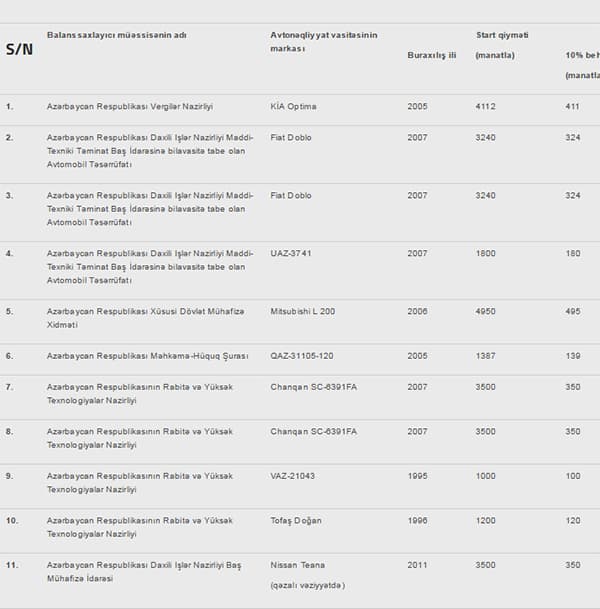Click Chanqan SC-6391FA in row 8

313,432
